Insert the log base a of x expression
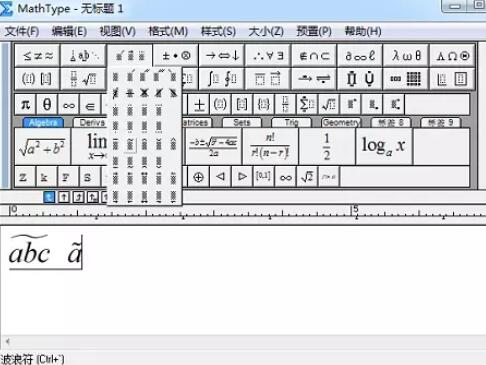Screen dimensions: 486x365 384,147
